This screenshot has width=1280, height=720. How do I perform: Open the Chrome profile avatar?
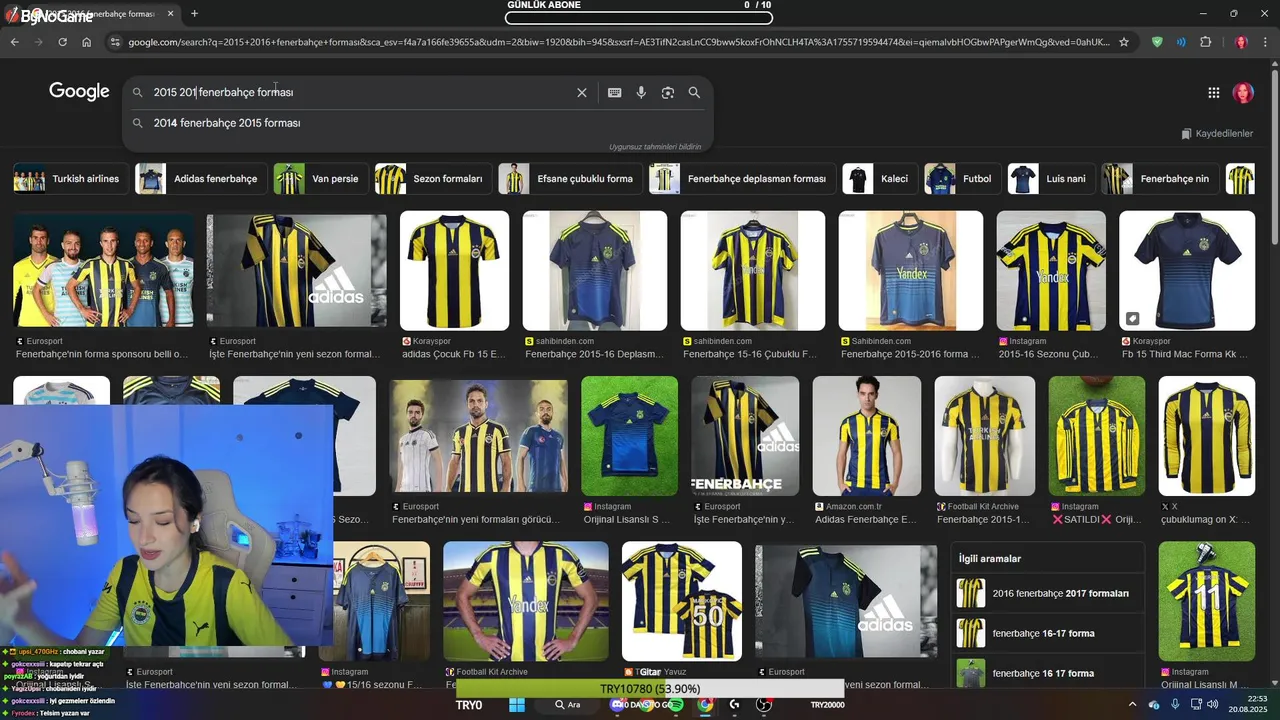click(x=1241, y=42)
